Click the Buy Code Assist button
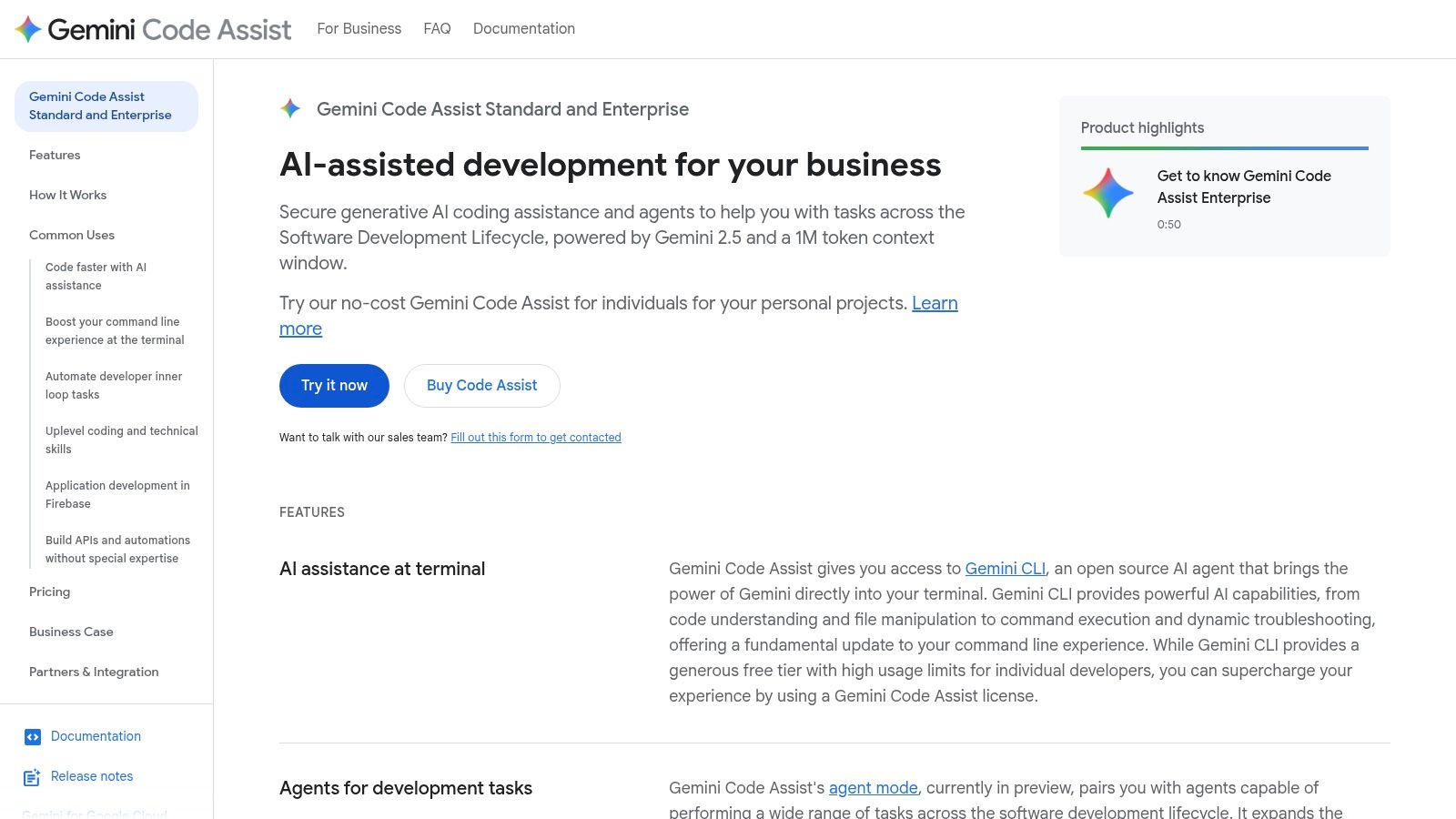The image size is (1456, 819). [x=481, y=386]
